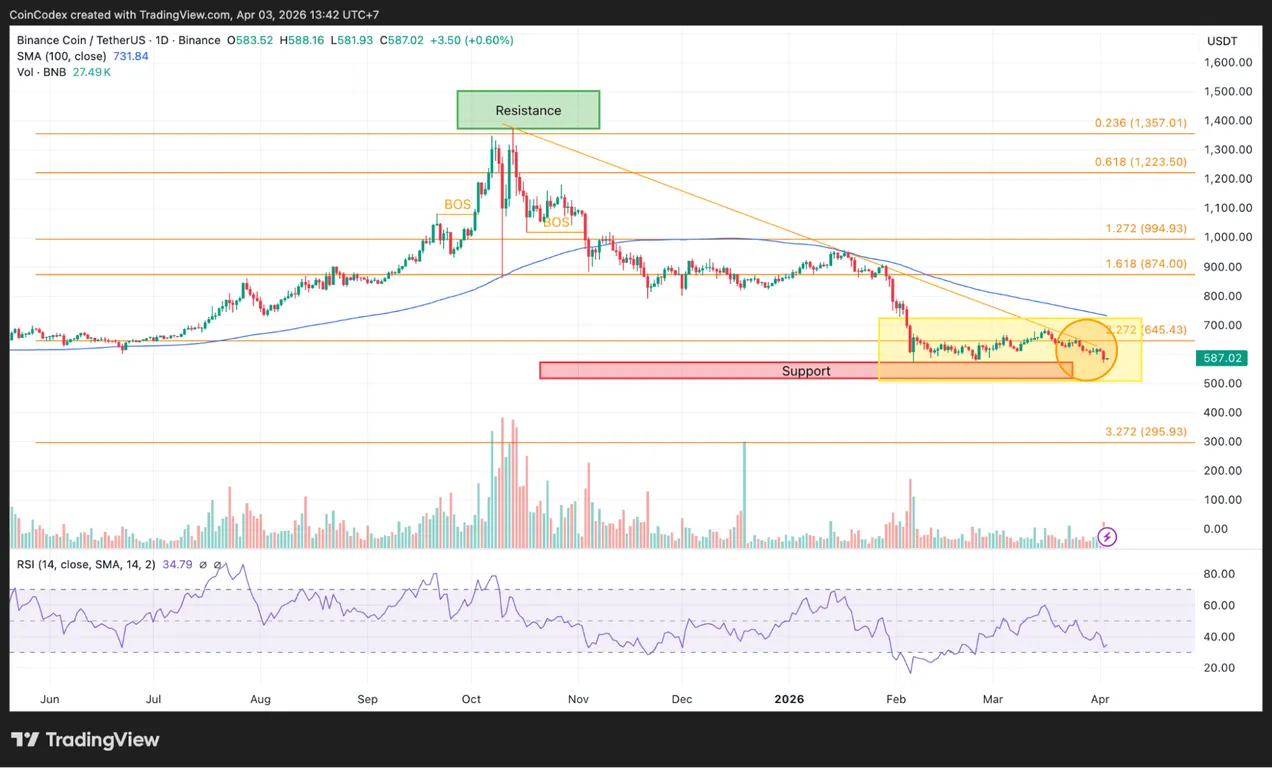Click the 900.00 price axis label
Image resolution: width=1272 pixels, height=768 pixels.
point(1225,267)
